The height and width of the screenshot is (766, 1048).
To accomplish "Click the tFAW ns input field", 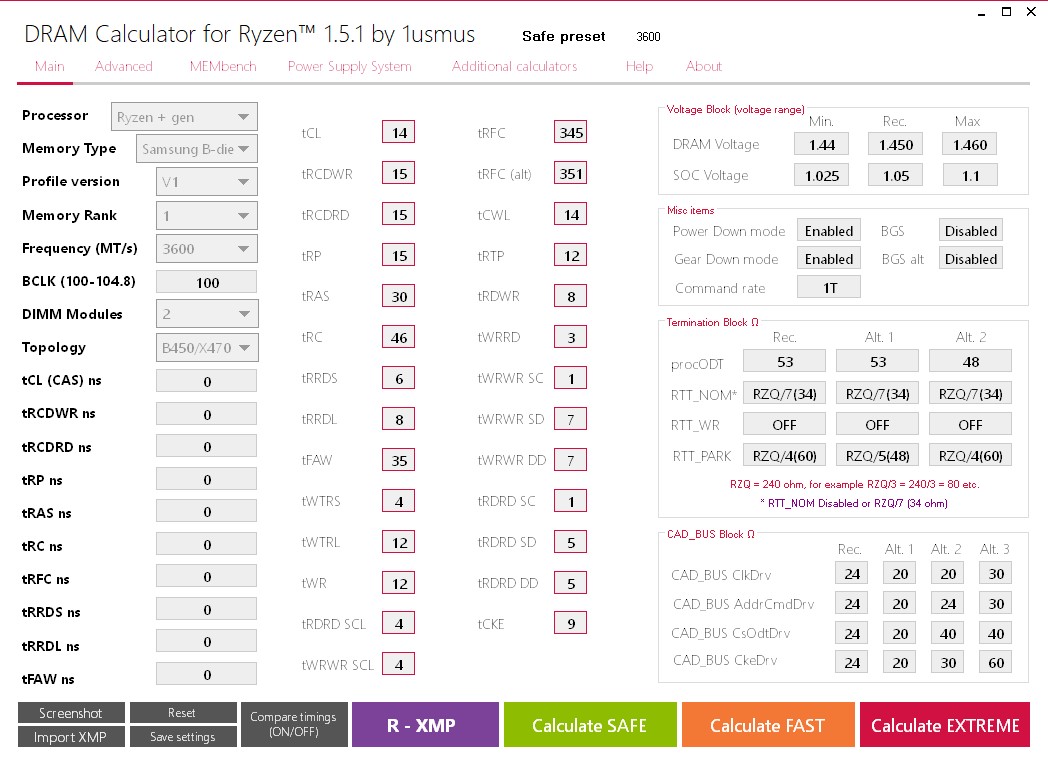I will coord(207,674).
